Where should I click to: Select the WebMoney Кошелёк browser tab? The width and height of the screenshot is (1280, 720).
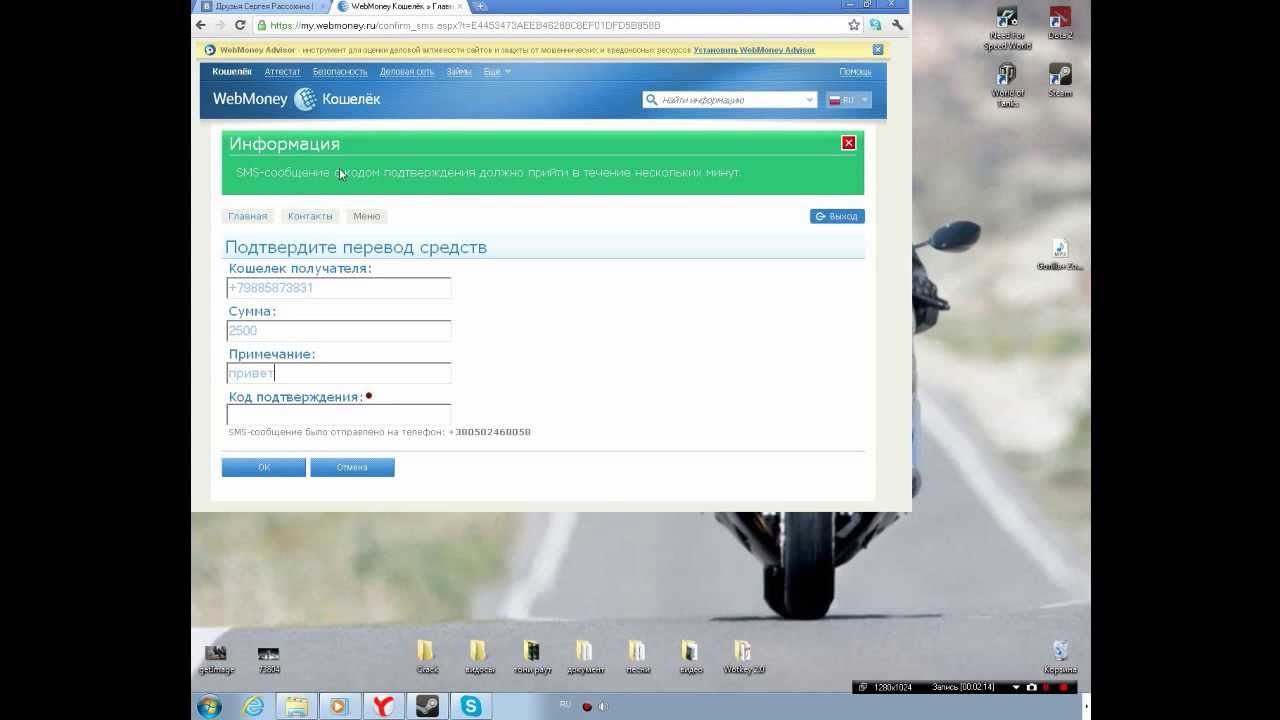[x=400, y=6]
